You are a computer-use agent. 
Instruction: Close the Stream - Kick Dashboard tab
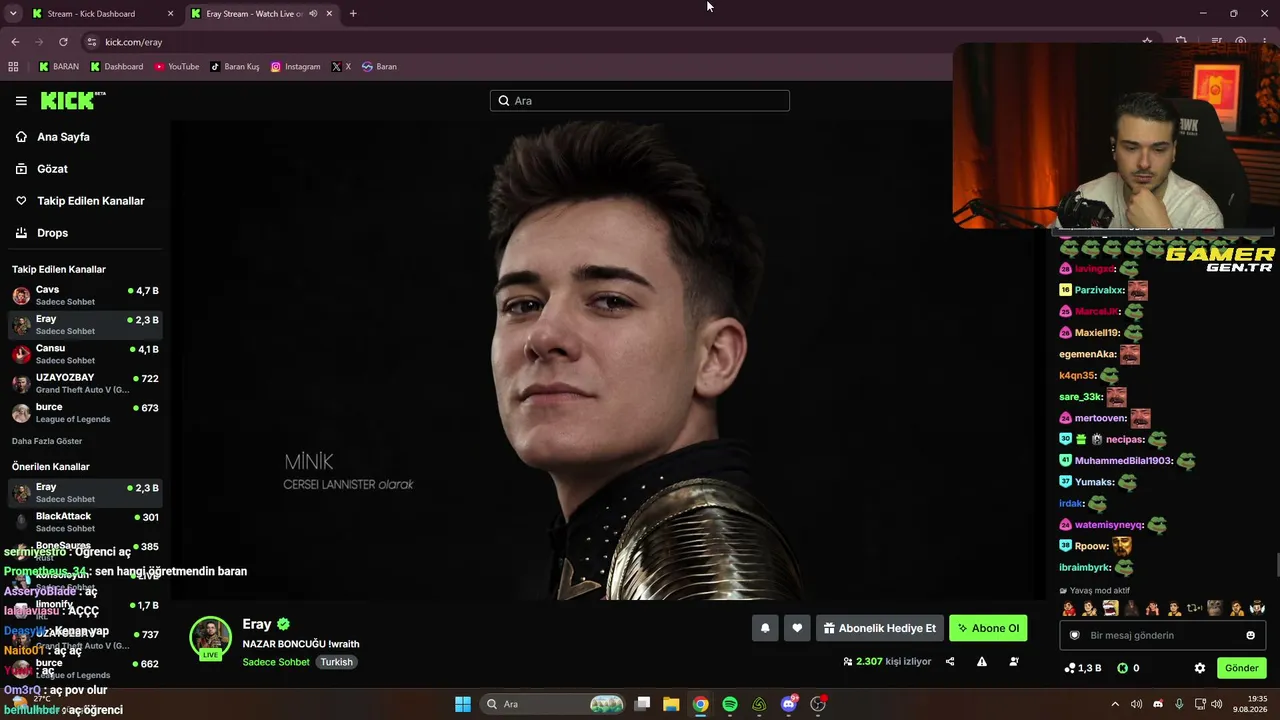(170, 14)
